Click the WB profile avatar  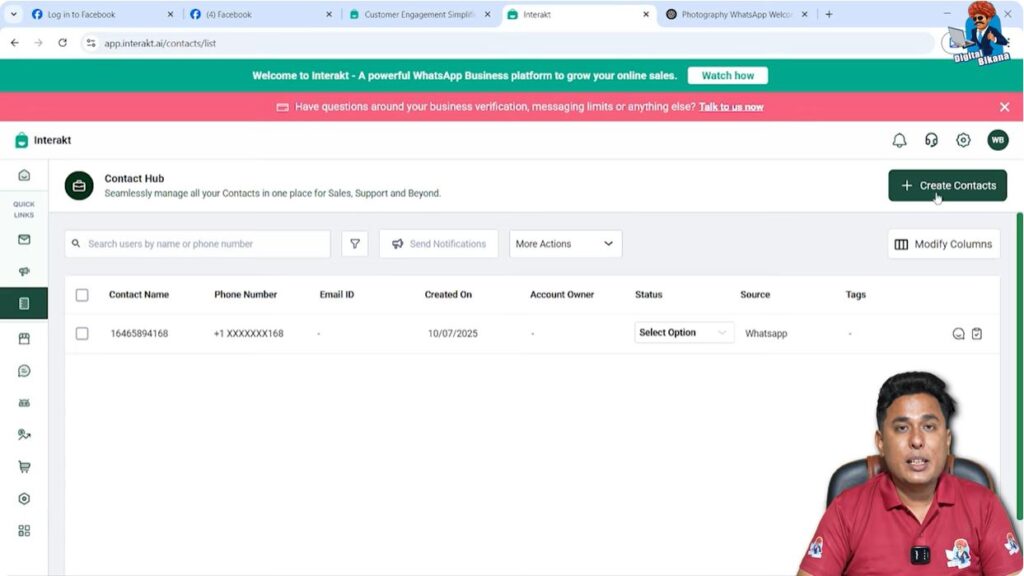[997, 140]
